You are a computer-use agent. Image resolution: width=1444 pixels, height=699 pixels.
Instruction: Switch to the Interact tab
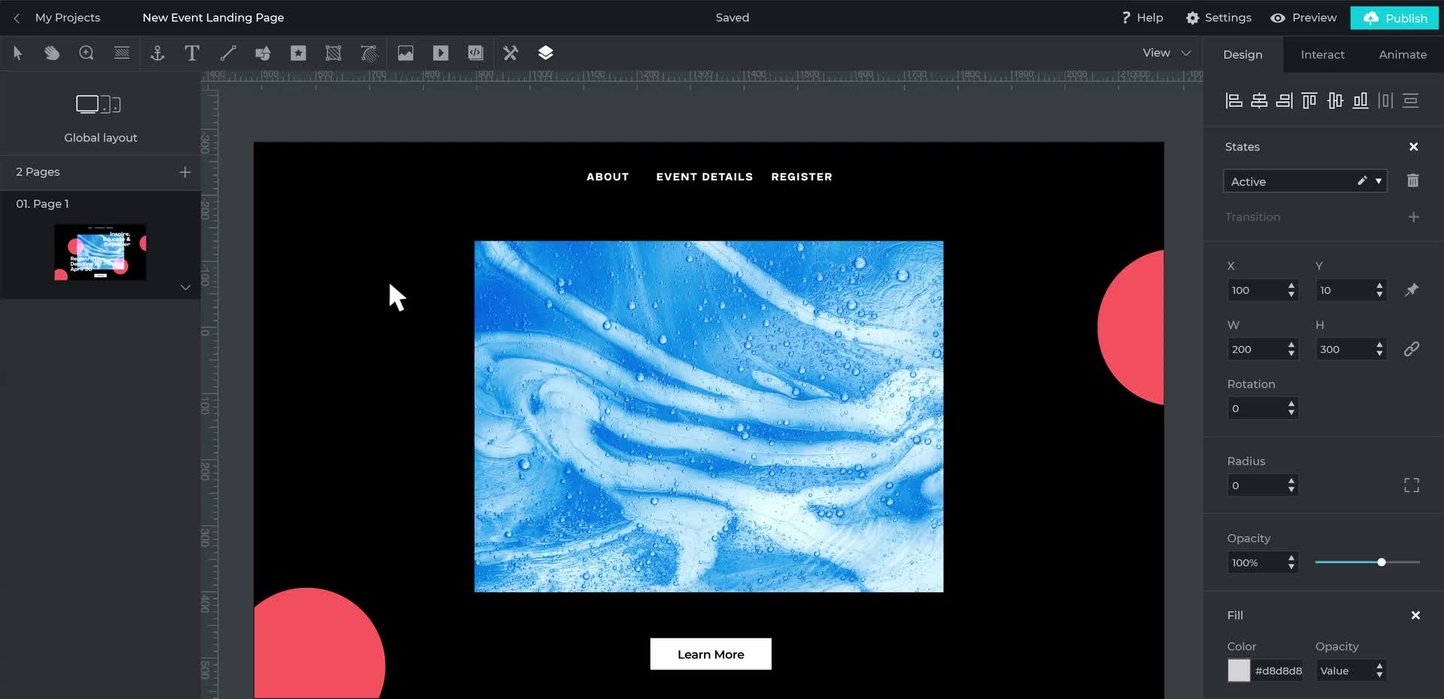1322,54
